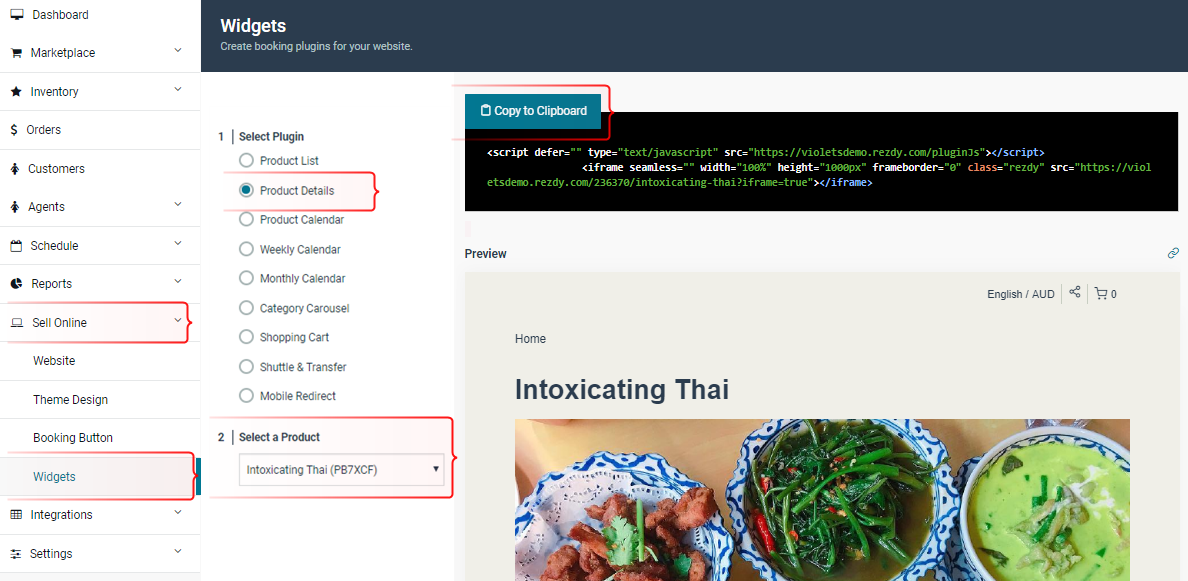Click the Customers person icon
Image resolution: width=1188 pixels, height=581 pixels.
15,168
